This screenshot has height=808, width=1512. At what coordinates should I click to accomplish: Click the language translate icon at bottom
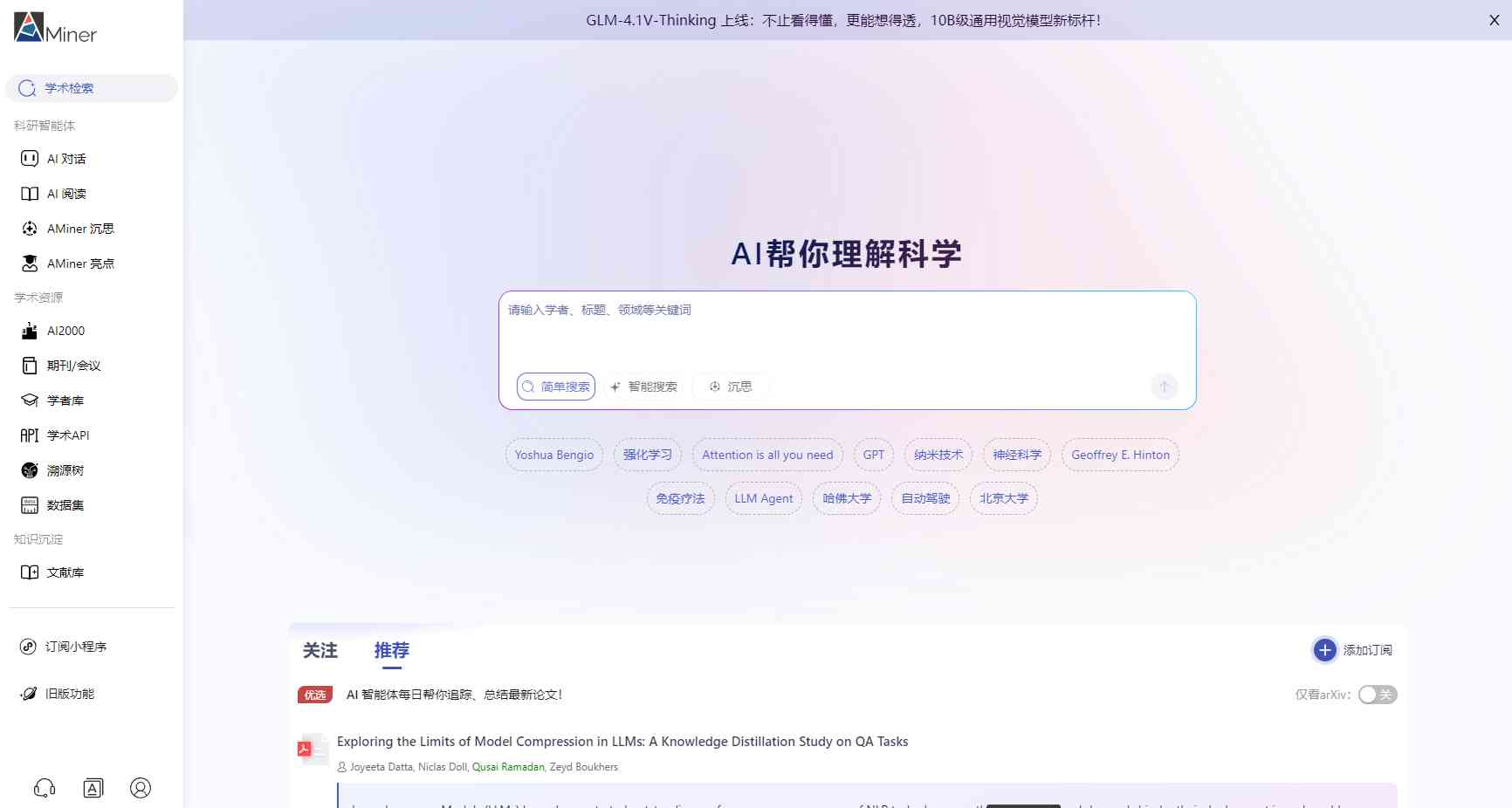pyautogui.click(x=93, y=788)
